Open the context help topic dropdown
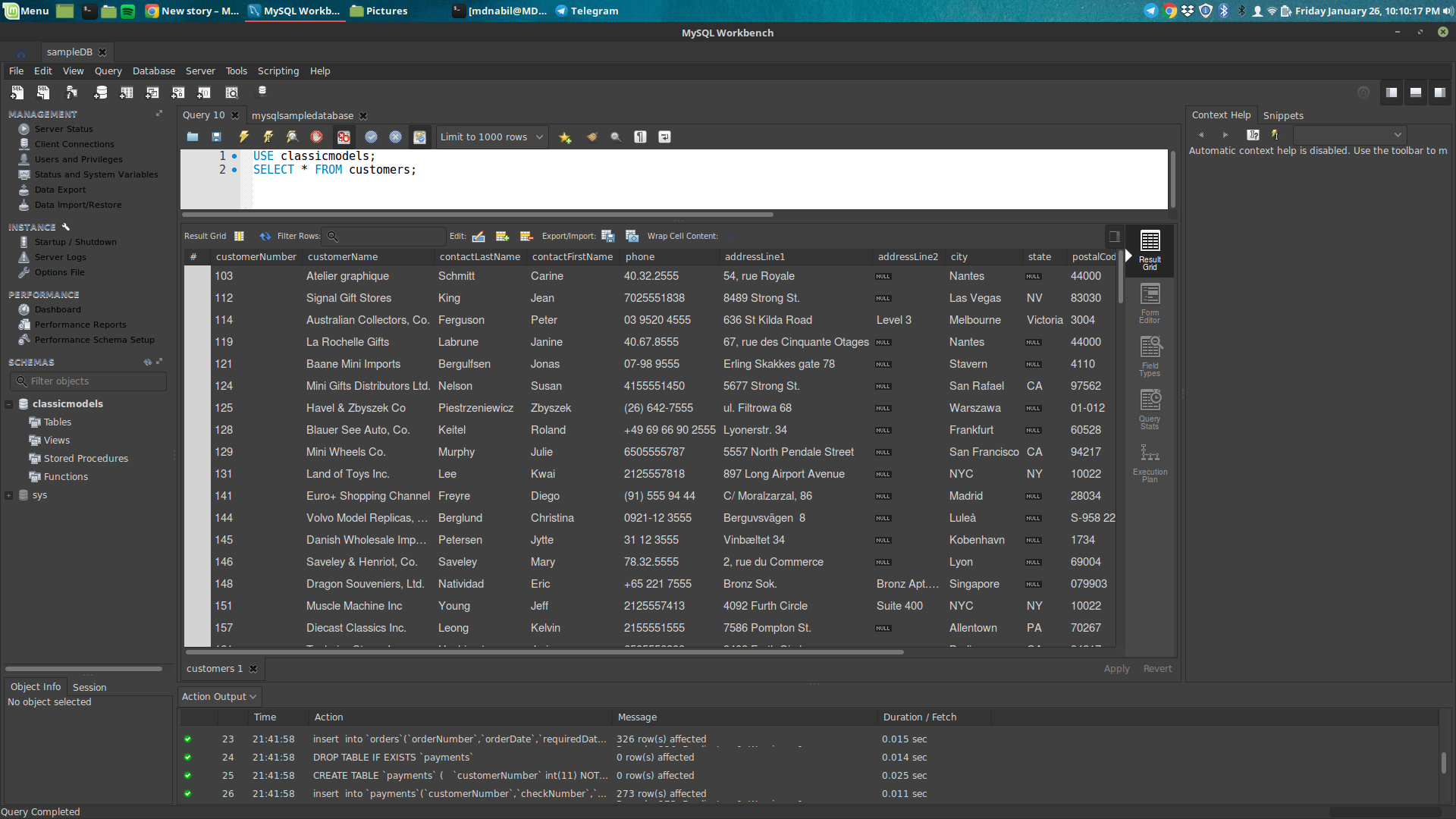 (x=1349, y=135)
